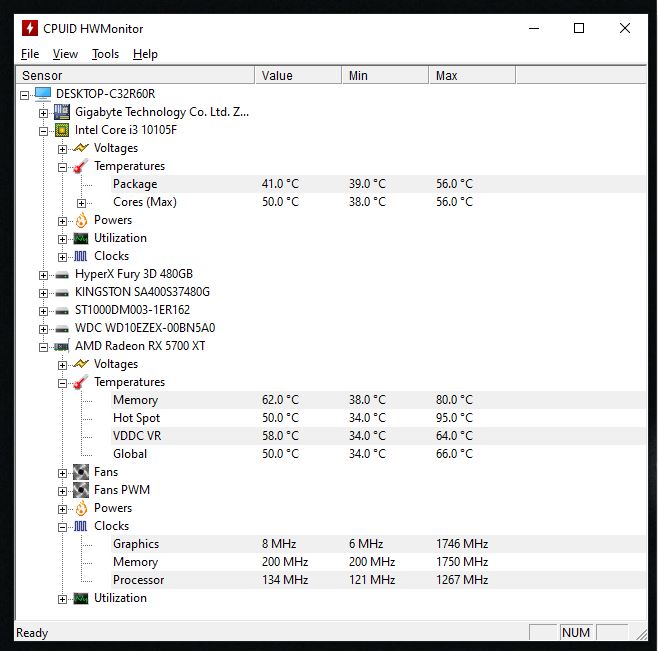The height and width of the screenshot is (651, 658).
Task: Click the graphics card icon beside AMD Radeon
Action: 62,347
